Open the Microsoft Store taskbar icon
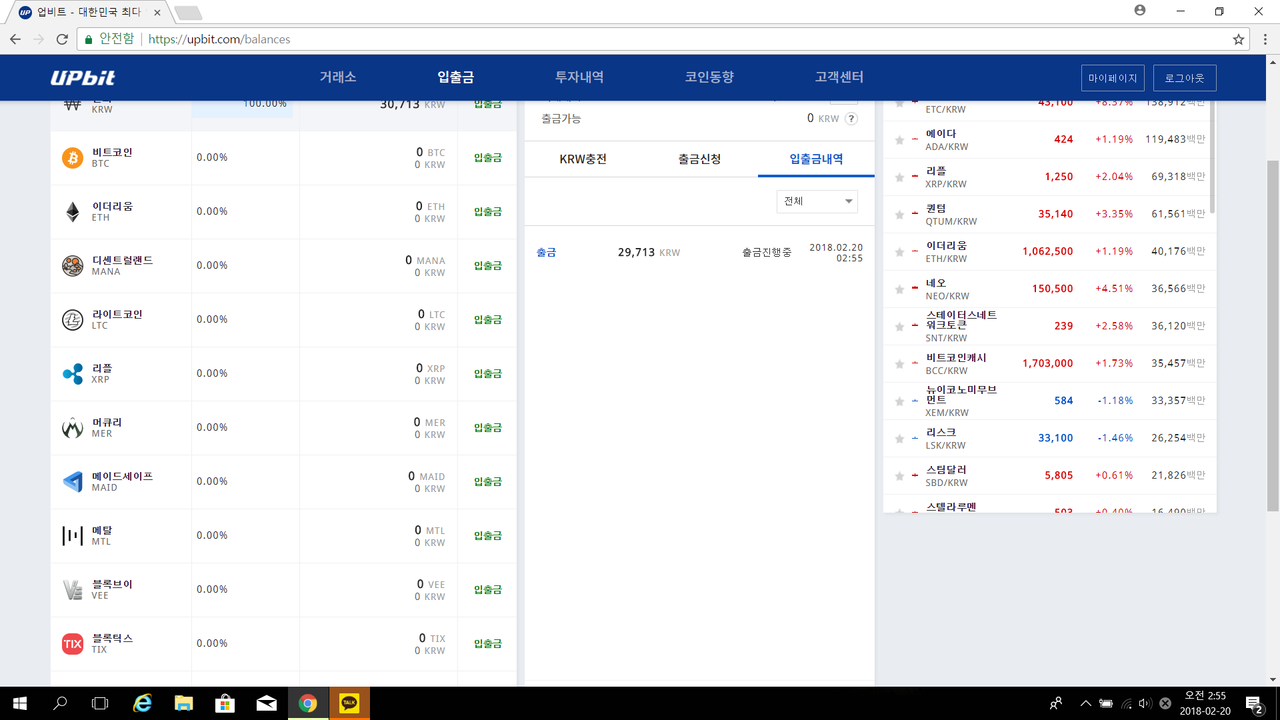 225,703
